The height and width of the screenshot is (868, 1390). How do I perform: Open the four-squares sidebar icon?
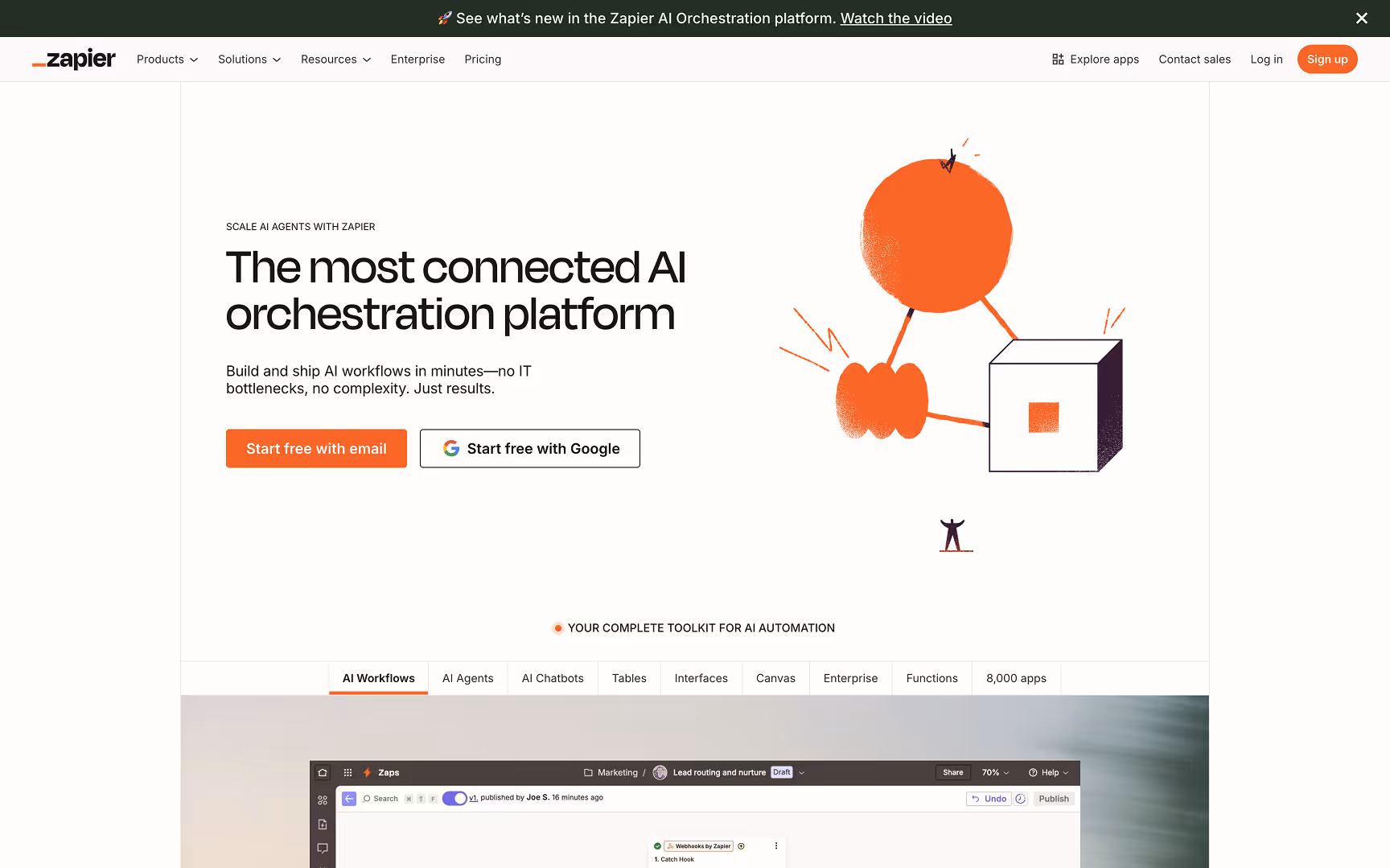tap(323, 800)
